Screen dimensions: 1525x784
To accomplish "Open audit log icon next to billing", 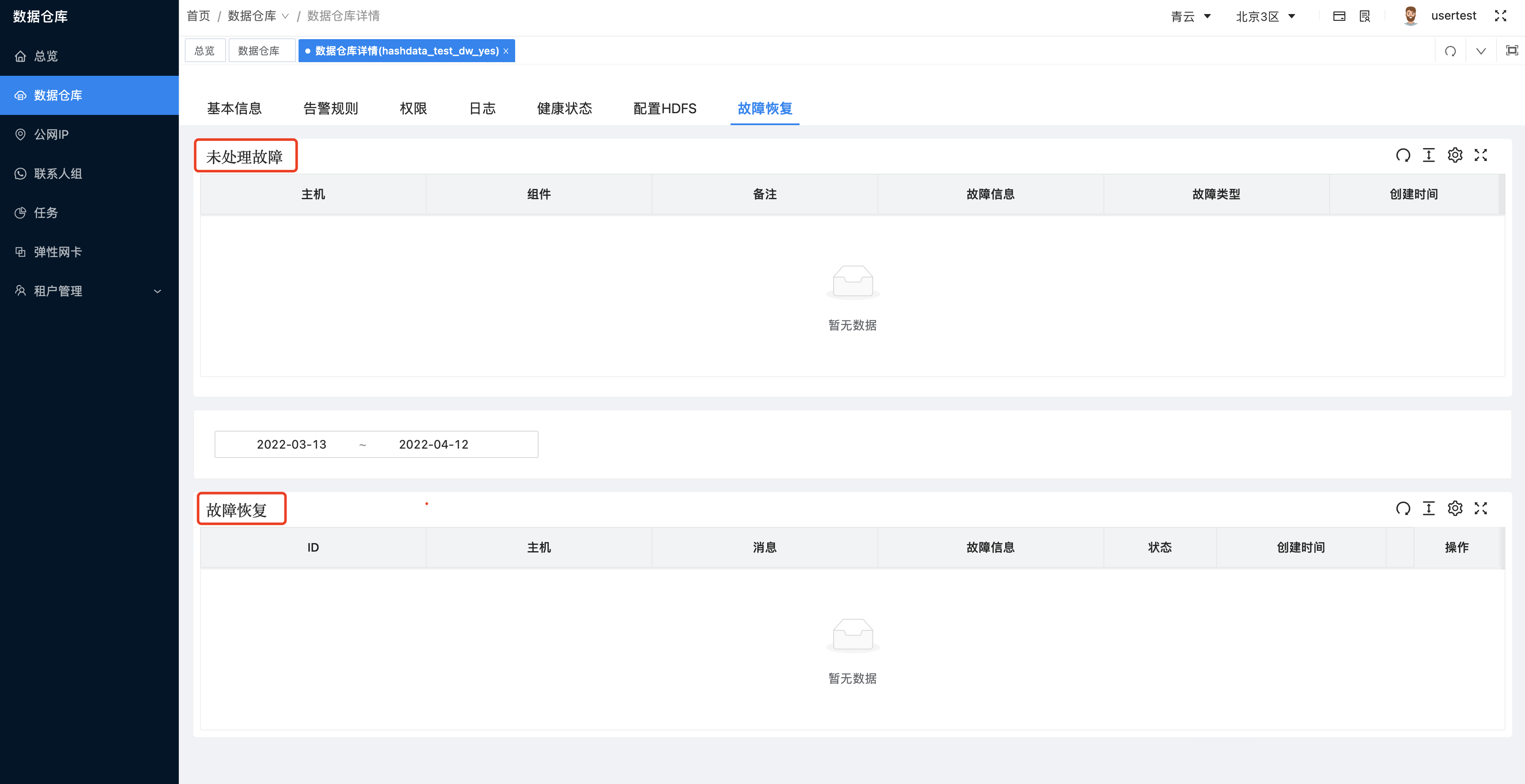I will click(1364, 16).
